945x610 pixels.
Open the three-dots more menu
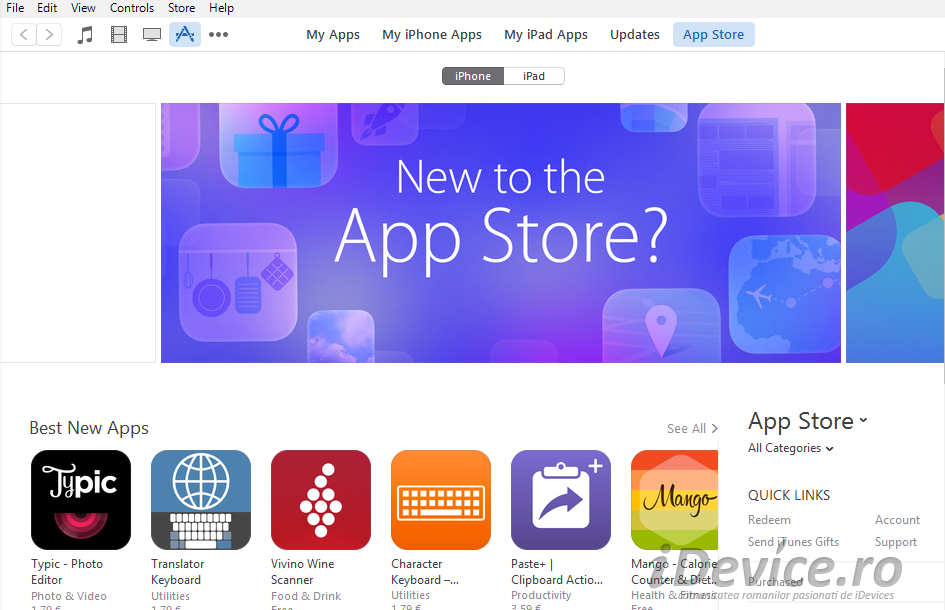coord(218,34)
